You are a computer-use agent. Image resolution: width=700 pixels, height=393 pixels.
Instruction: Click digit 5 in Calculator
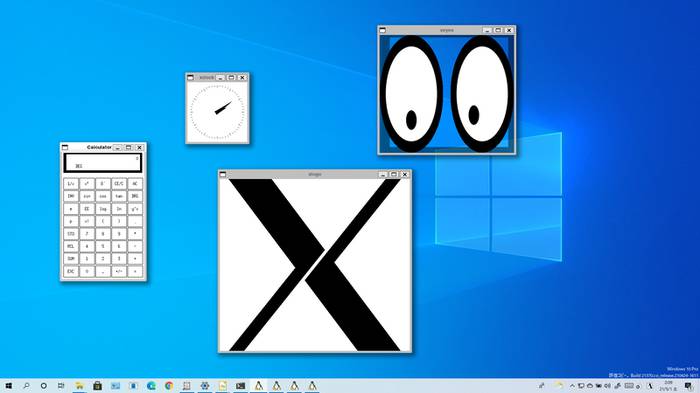tap(103, 246)
